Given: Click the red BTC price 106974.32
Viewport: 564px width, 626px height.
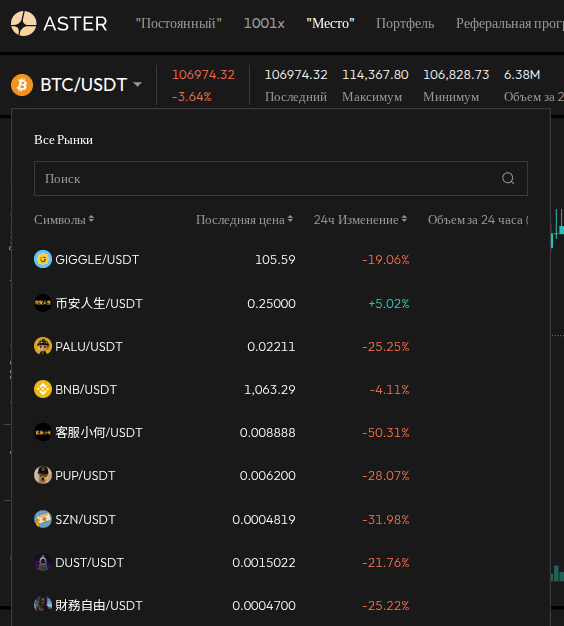Looking at the screenshot, I should 203,75.
